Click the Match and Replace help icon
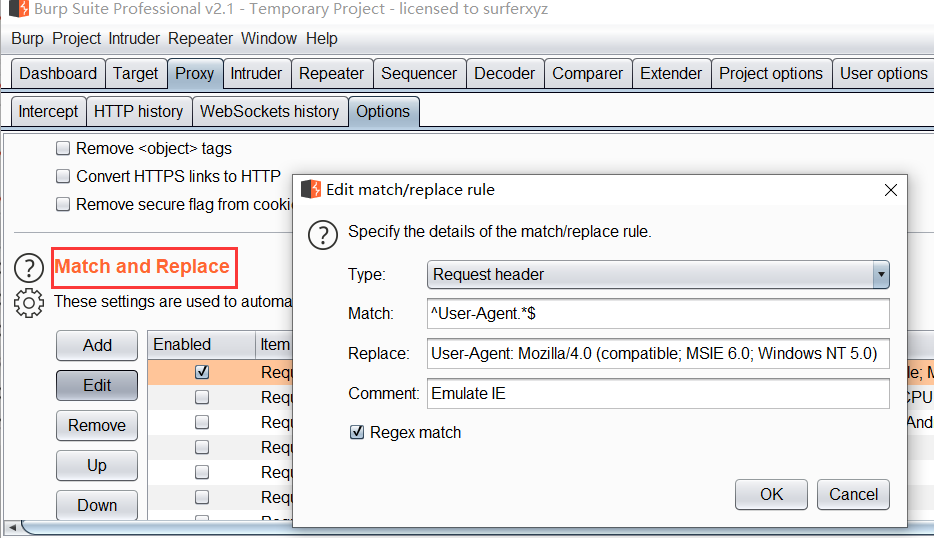The image size is (934, 538). [29, 268]
